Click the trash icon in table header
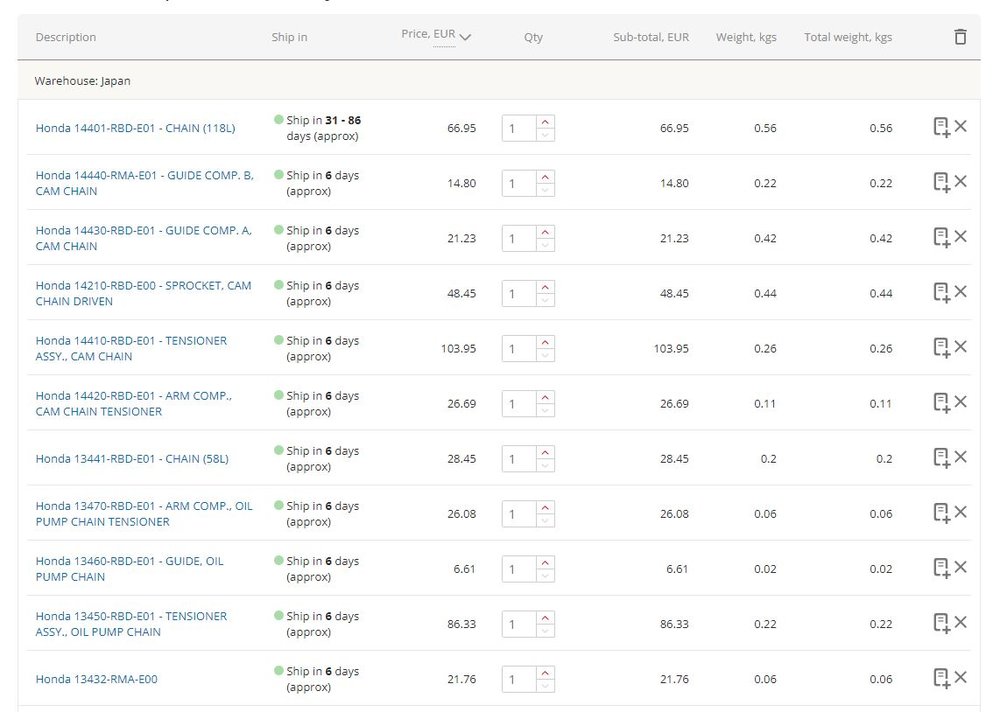 coord(960,37)
